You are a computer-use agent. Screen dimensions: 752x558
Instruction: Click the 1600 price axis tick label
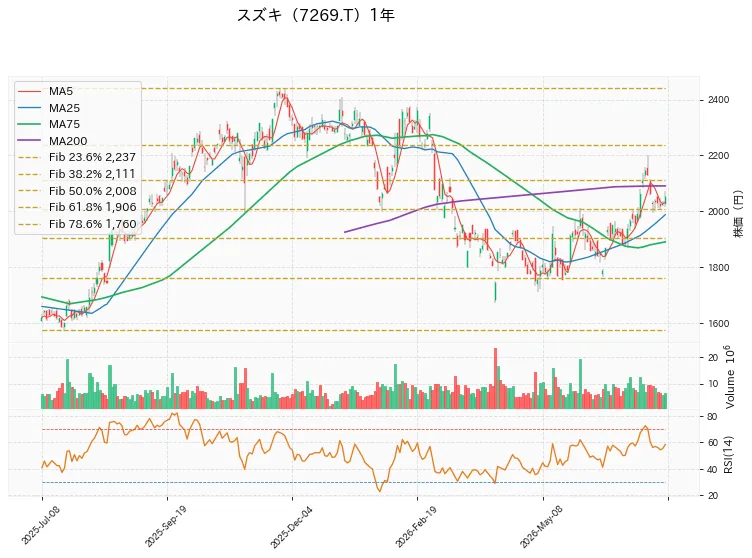click(x=718, y=323)
